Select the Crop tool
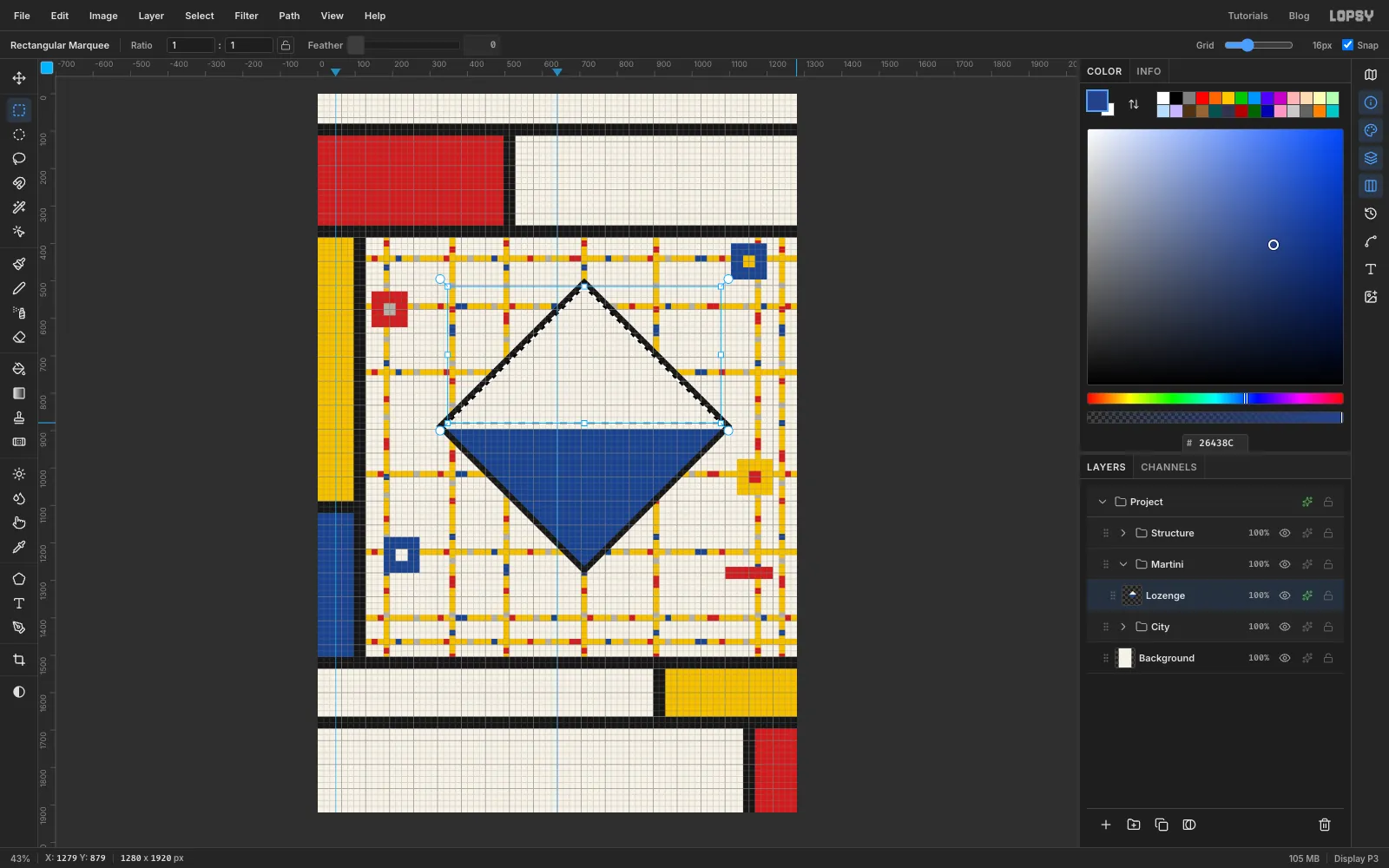 (x=19, y=660)
